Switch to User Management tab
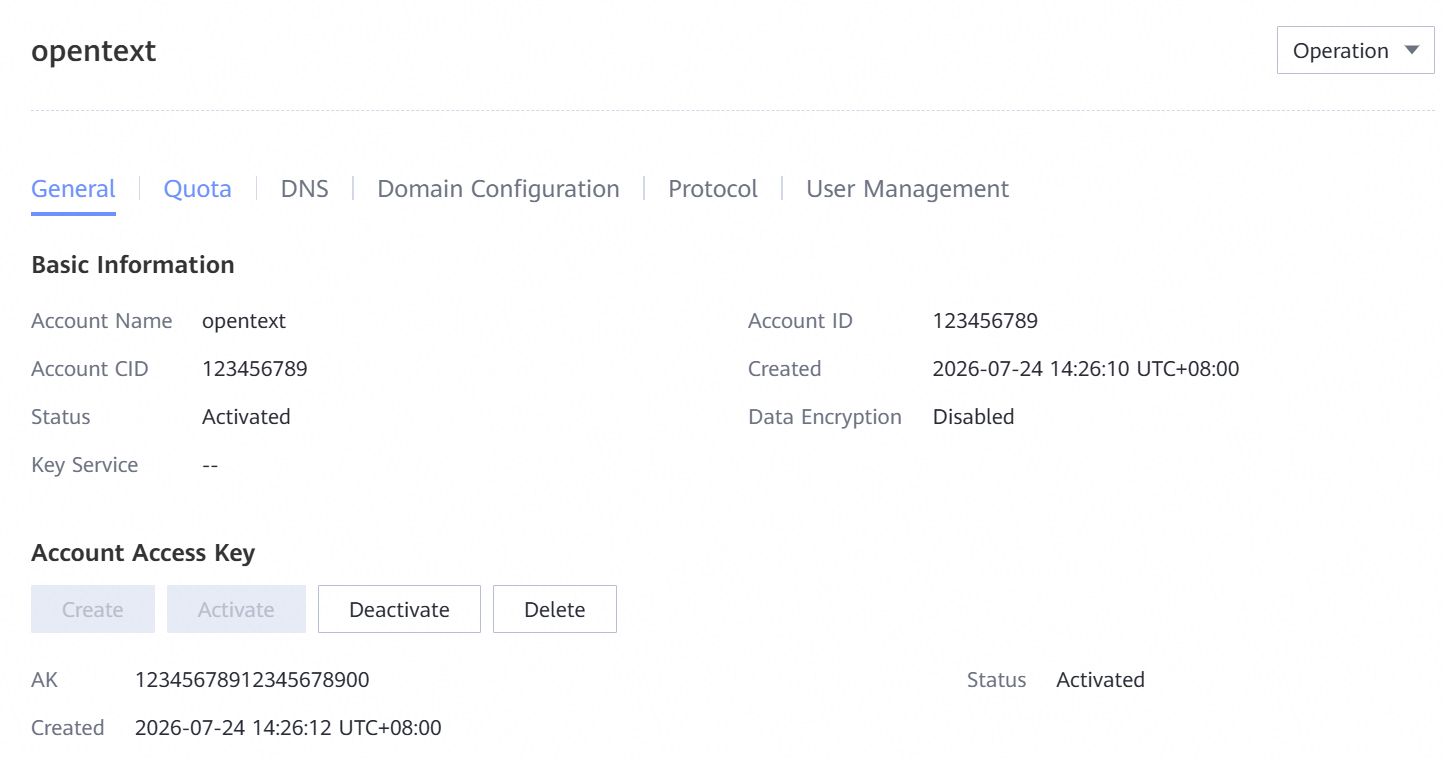The width and height of the screenshot is (1444, 759). coord(908,189)
